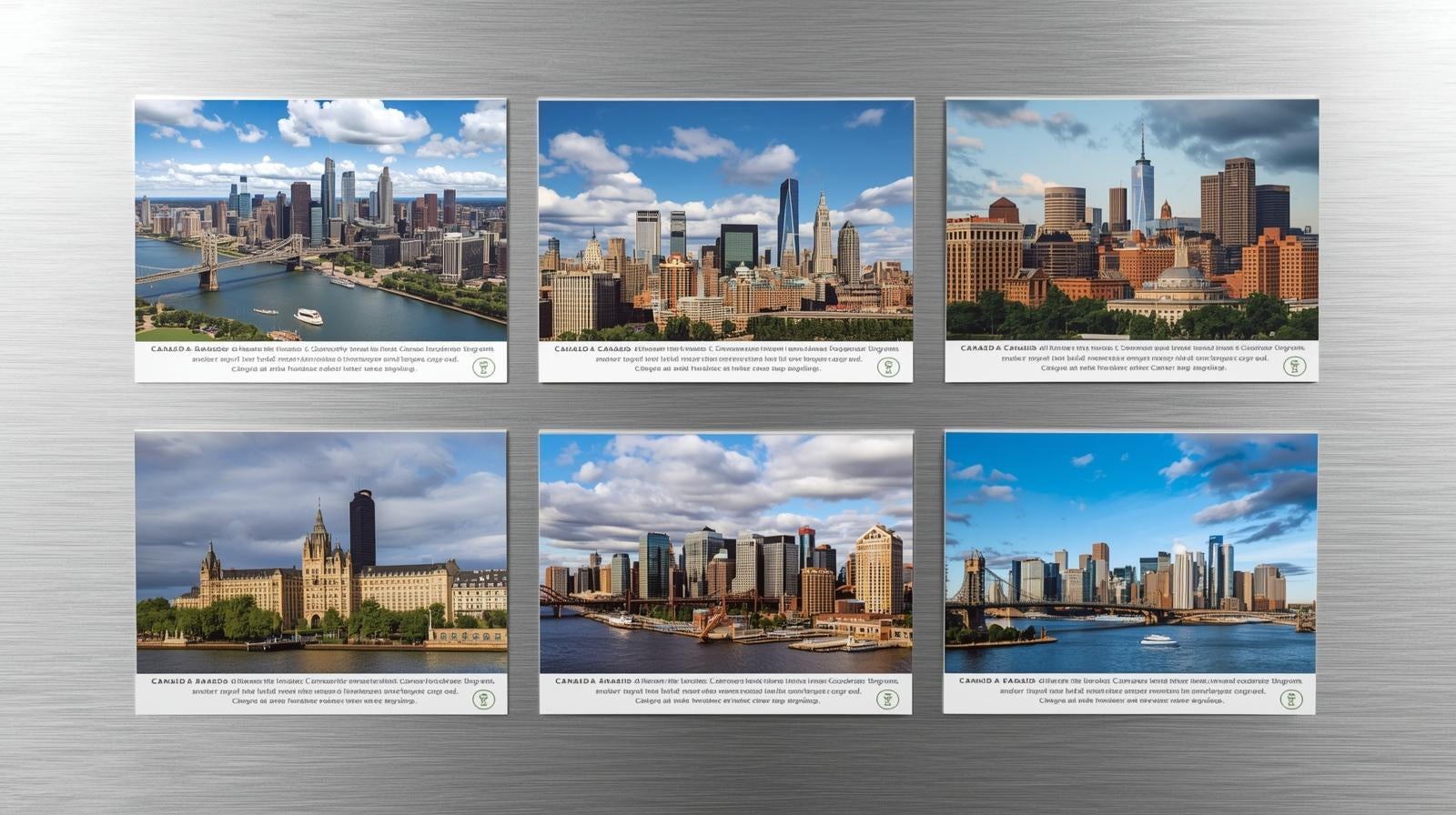This screenshot has height=815, width=1456.
Task: Click the green badge icon on the bottom-right postcard
Action: click(x=1290, y=699)
